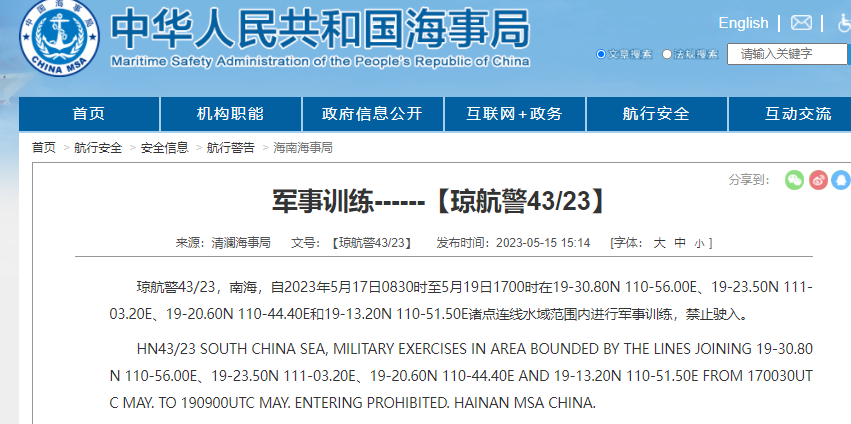Set font size to large (大)
This screenshot has width=851, height=424.
[x=659, y=243]
